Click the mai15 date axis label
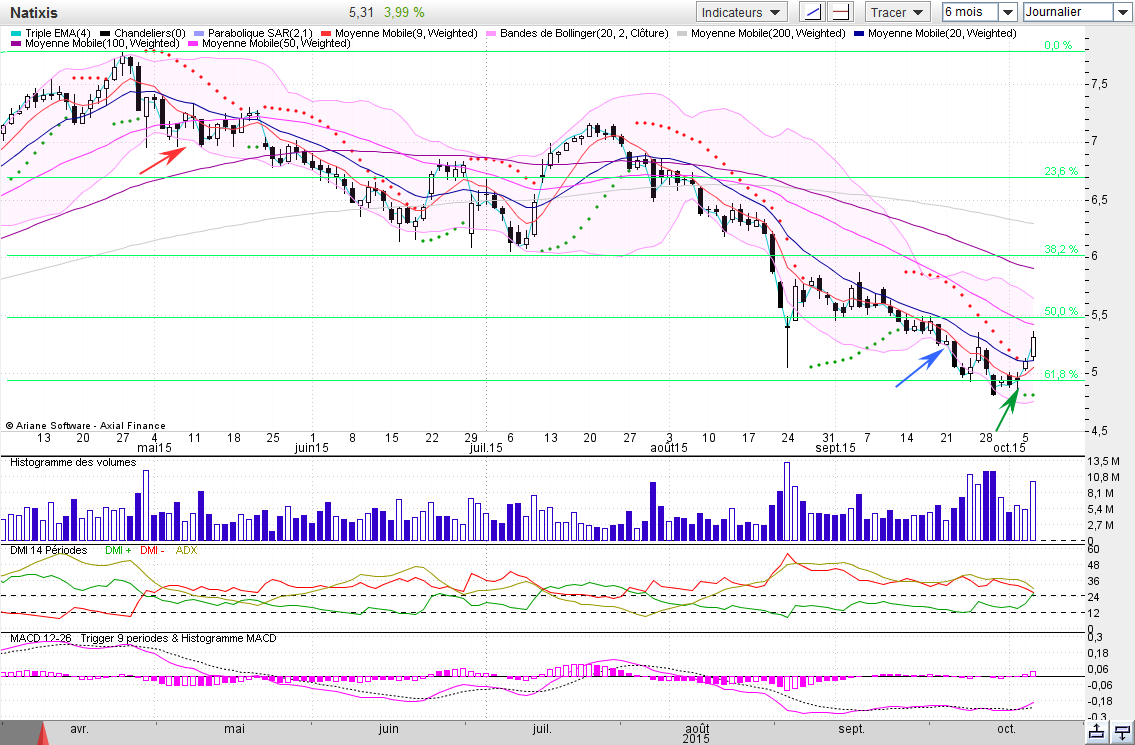 click(154, 447)
